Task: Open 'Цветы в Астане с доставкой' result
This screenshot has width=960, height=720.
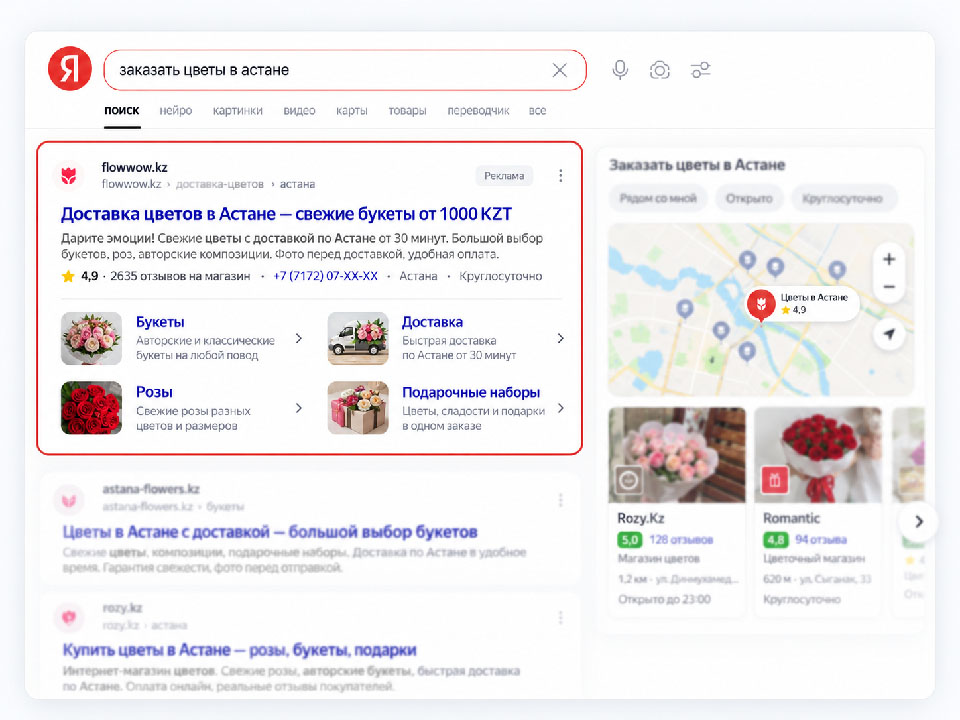Action: point(270,532)
